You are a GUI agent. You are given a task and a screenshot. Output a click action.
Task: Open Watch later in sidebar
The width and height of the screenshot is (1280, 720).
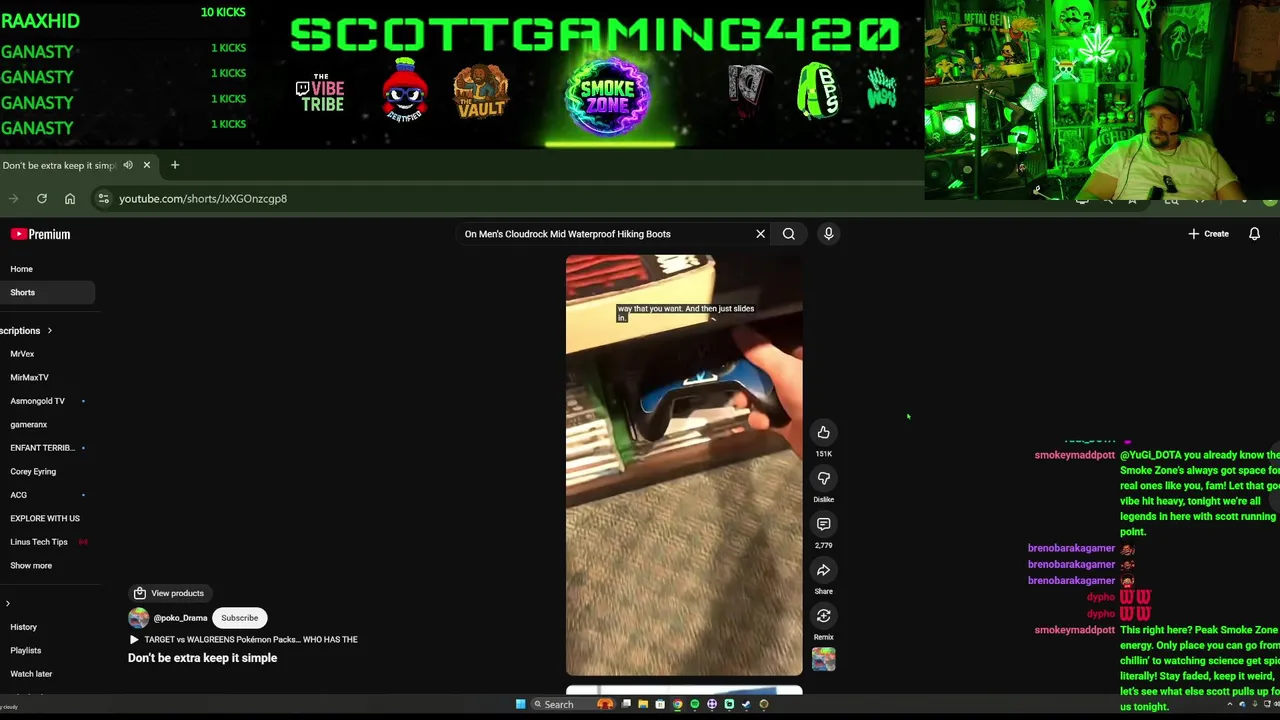[x=31, y=674]
